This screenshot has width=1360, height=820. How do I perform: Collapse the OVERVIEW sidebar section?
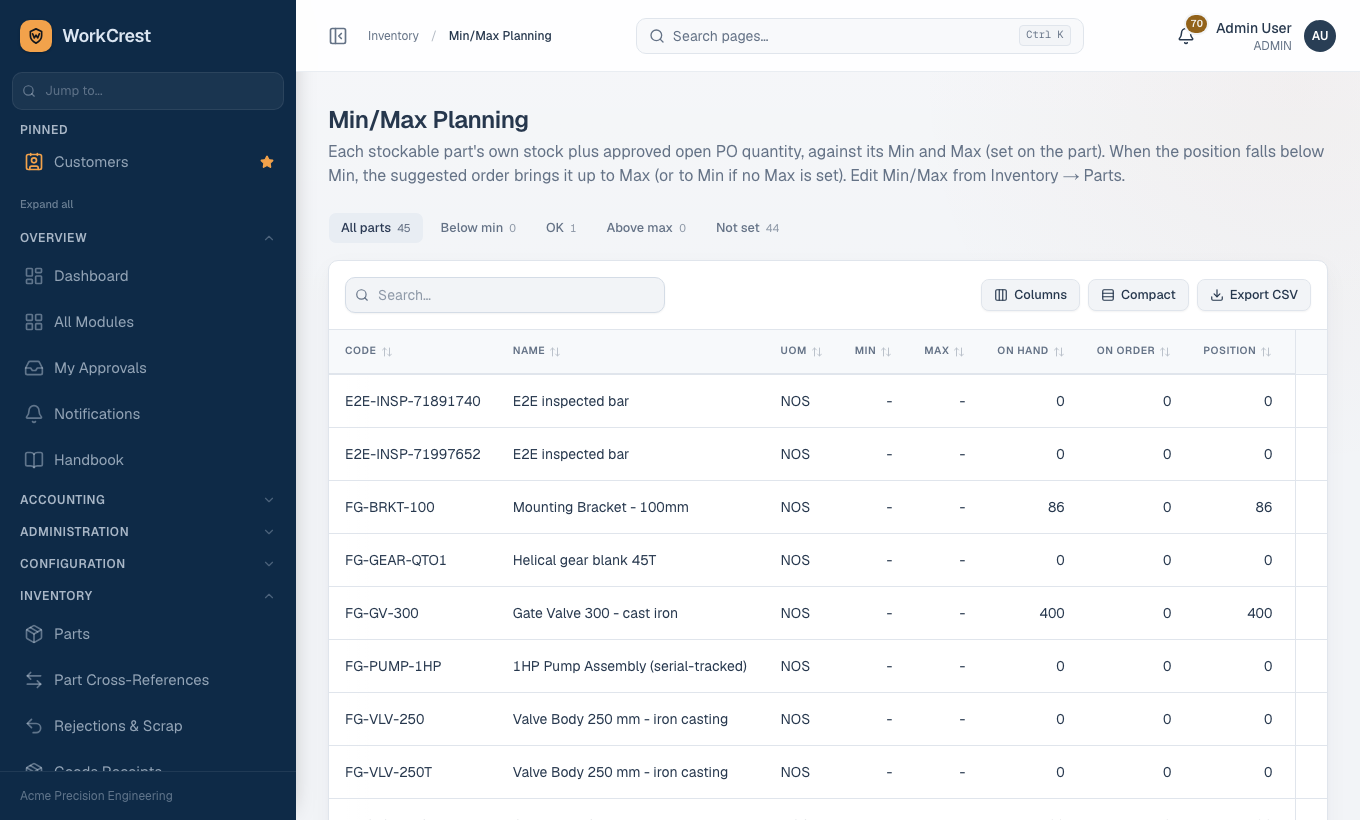(148, 238)
